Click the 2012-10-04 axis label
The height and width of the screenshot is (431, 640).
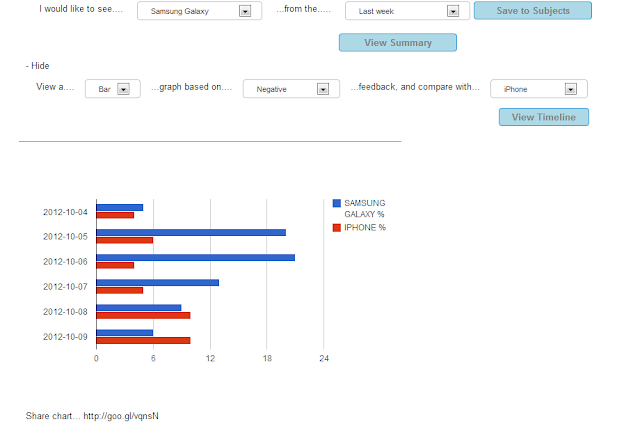point(65,212)
